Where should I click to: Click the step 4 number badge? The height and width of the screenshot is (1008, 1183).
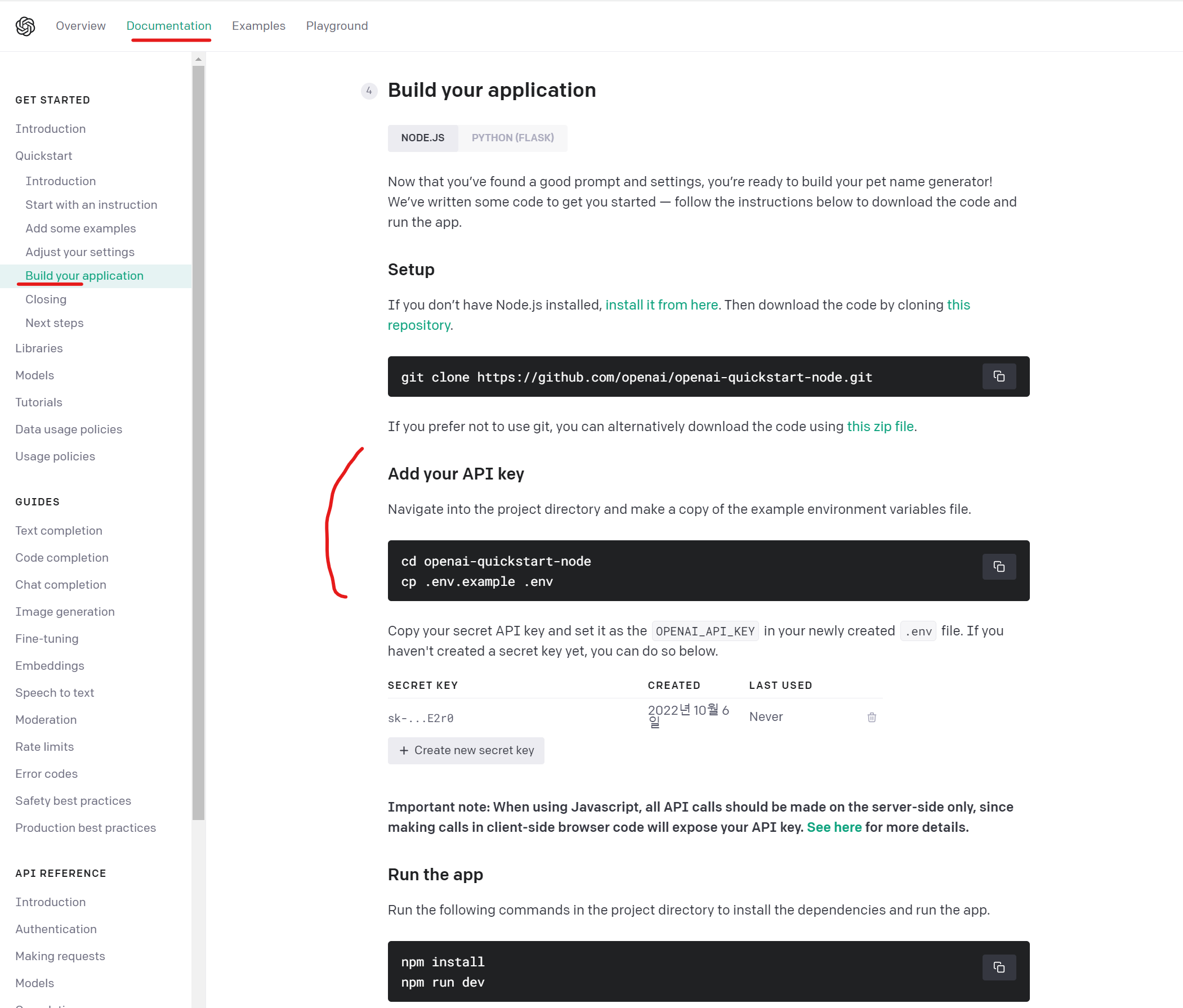(x=369, y=91)
